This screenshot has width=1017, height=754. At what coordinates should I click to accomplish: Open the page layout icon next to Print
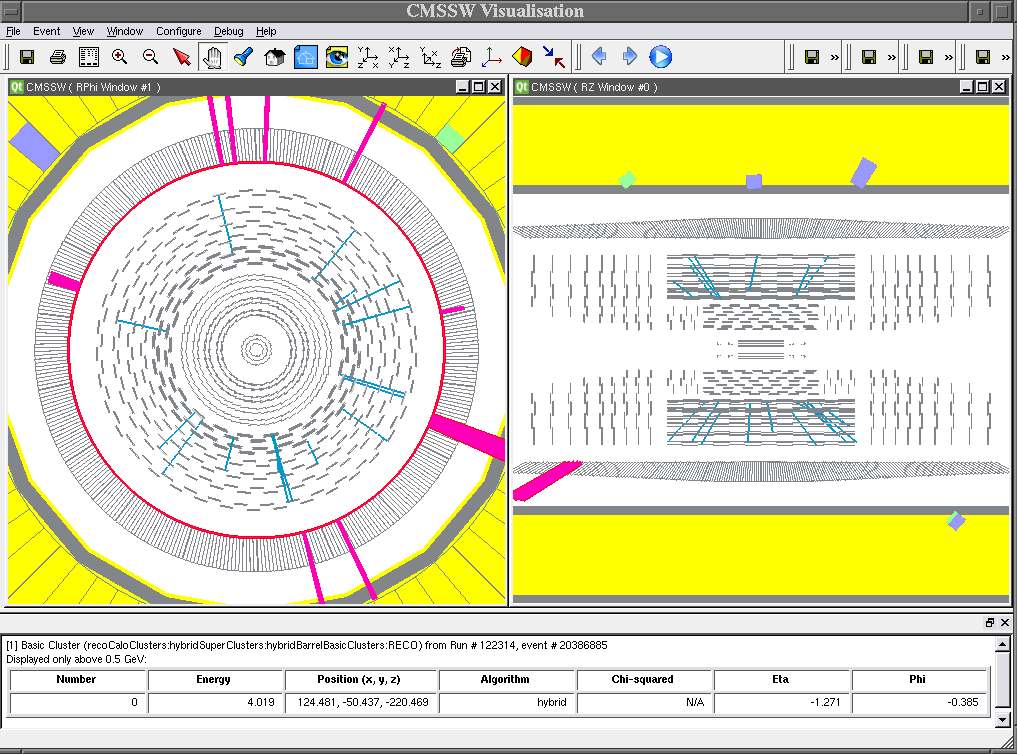point(89,57)
